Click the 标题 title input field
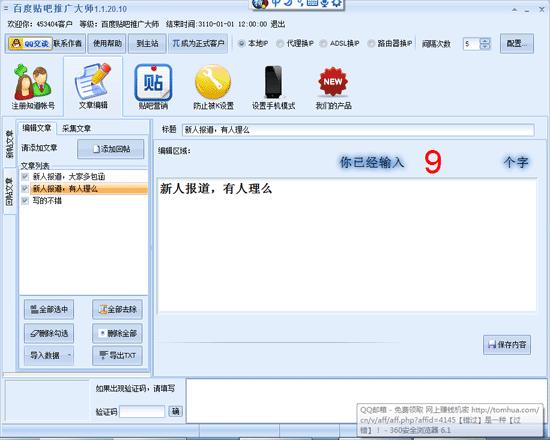The width and height of the screenshot is (550, 440). (x=358, y=130)
